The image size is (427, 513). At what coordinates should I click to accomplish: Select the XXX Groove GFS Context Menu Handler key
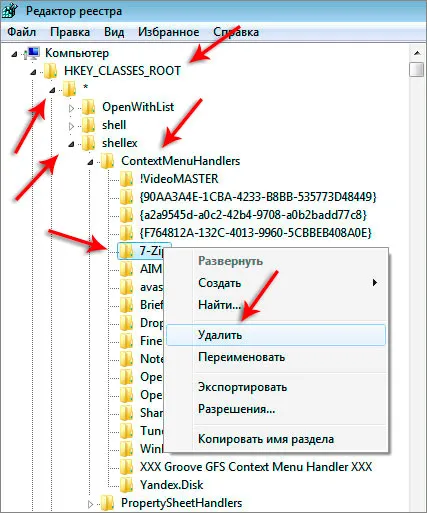point(256,467)
